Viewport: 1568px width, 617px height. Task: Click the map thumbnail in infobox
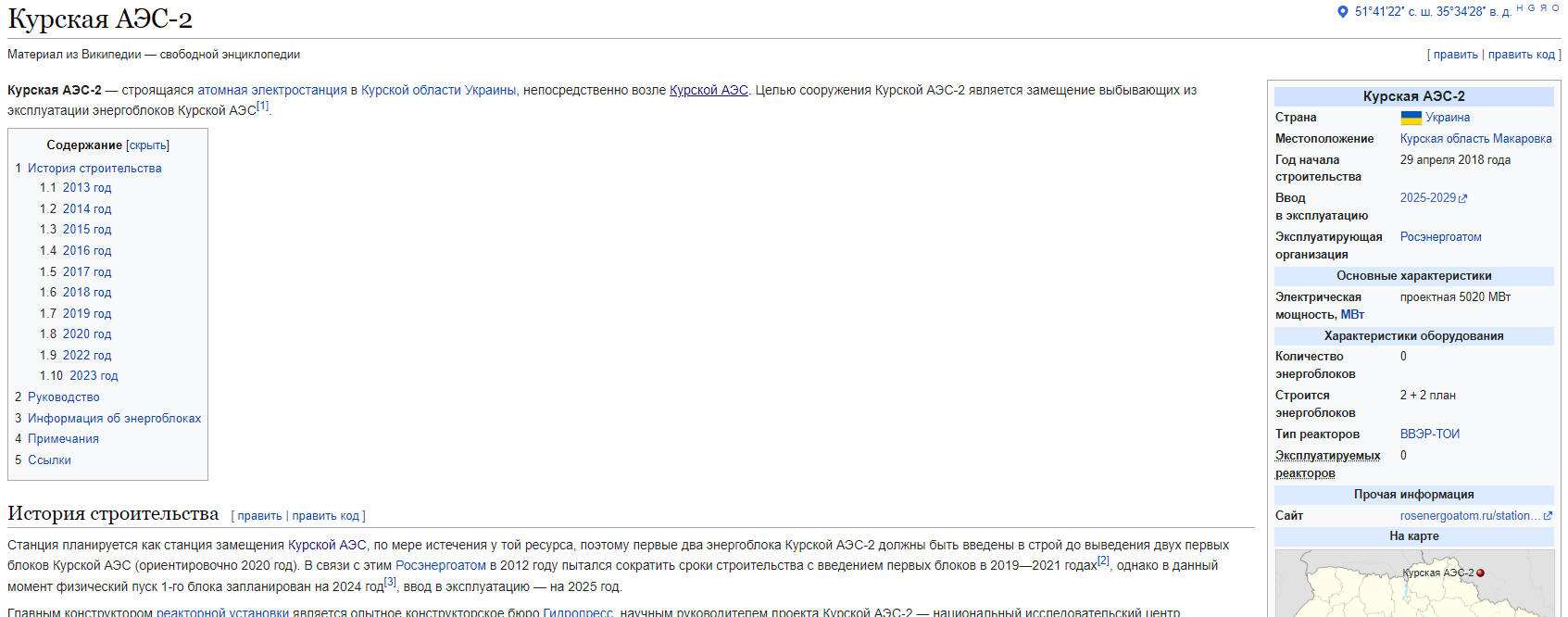tap(1414, 584)
